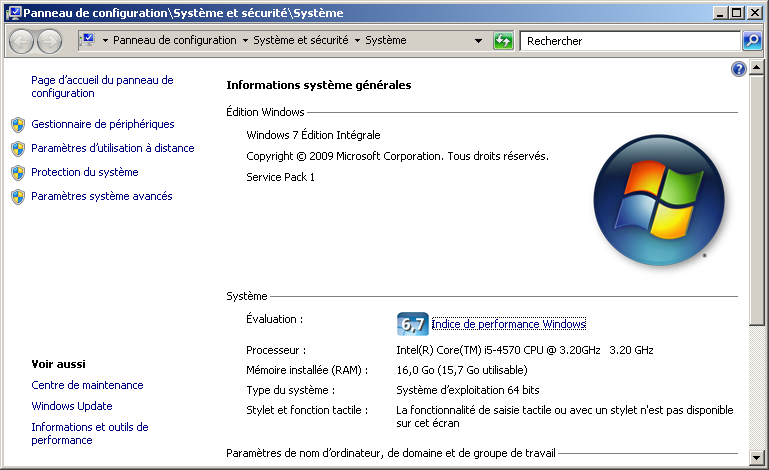Screen dimensions: 769x470
Task: Open Protection du système link
Action: (x=85, y=172)
